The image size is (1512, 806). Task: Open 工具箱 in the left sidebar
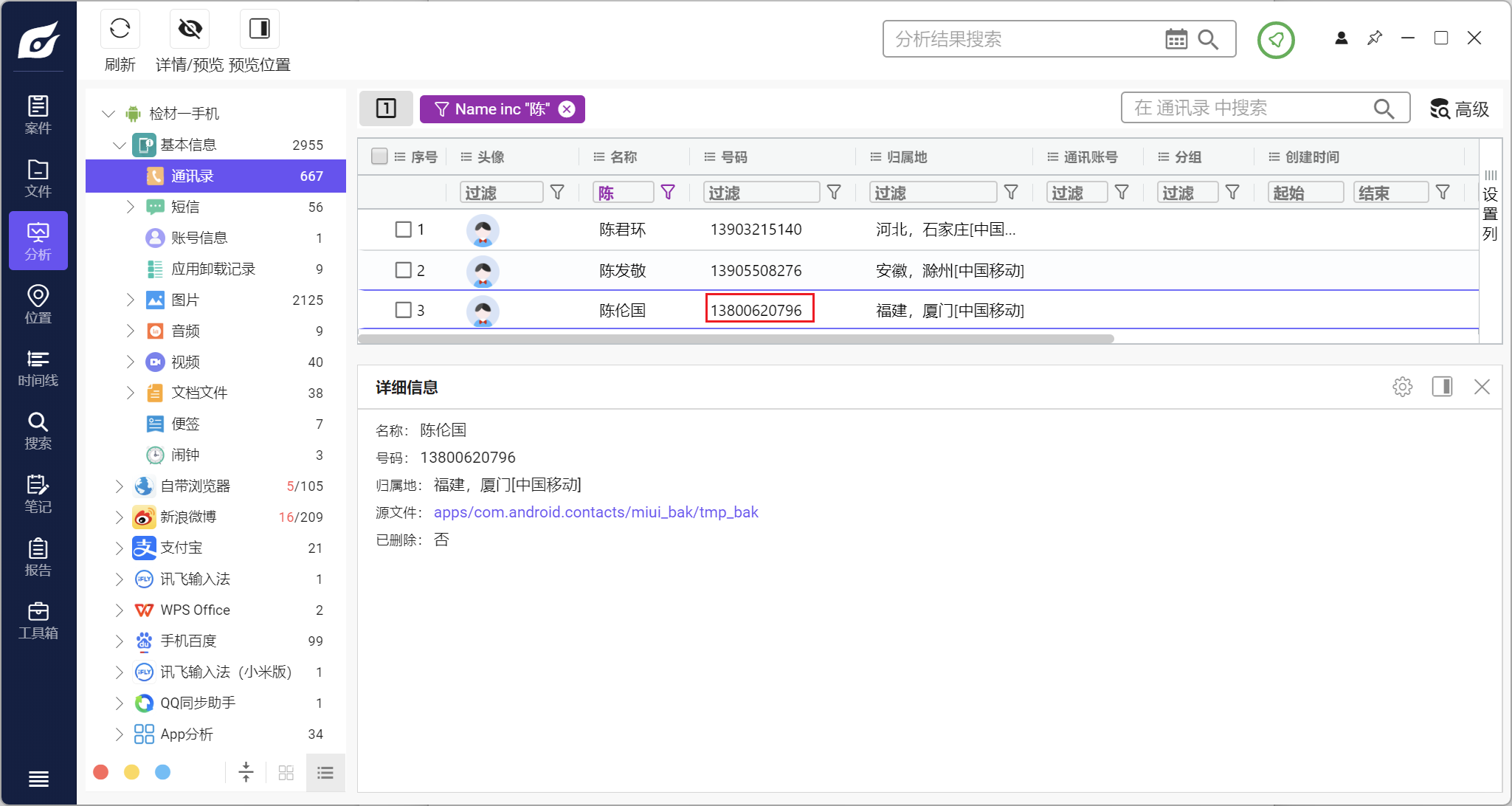(38, 620)
